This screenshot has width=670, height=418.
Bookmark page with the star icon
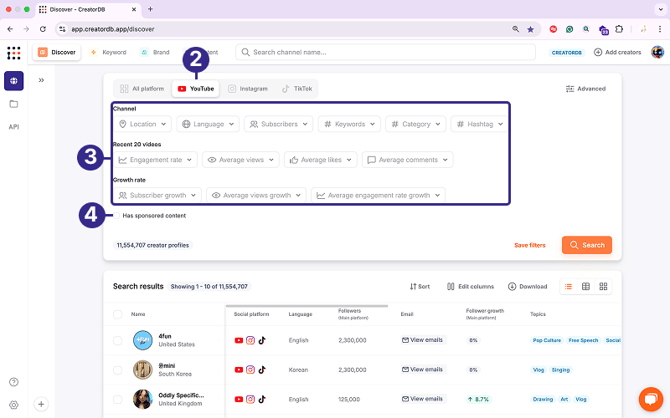coord(530,29)
